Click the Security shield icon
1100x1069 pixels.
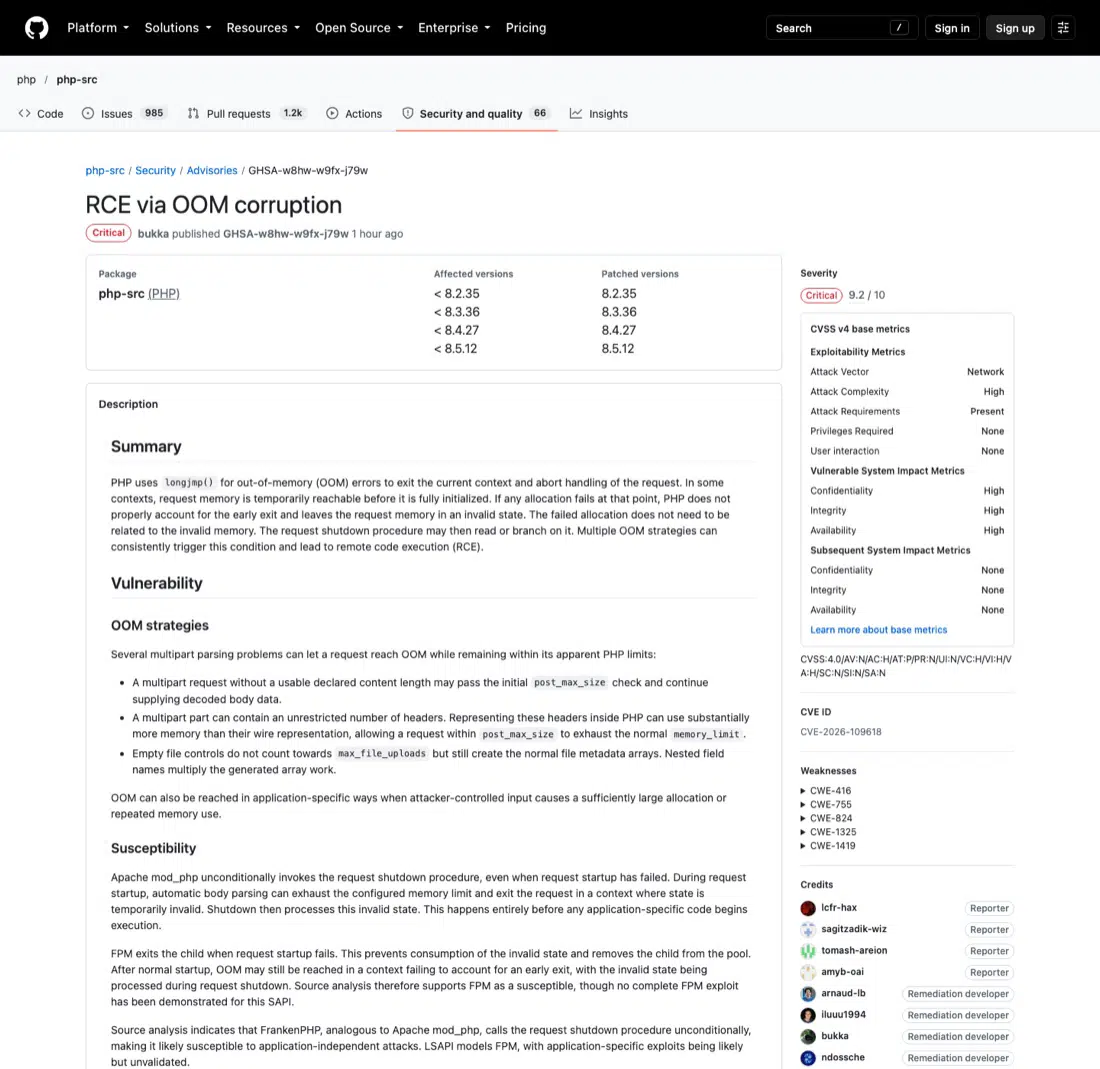click(408, 113)
